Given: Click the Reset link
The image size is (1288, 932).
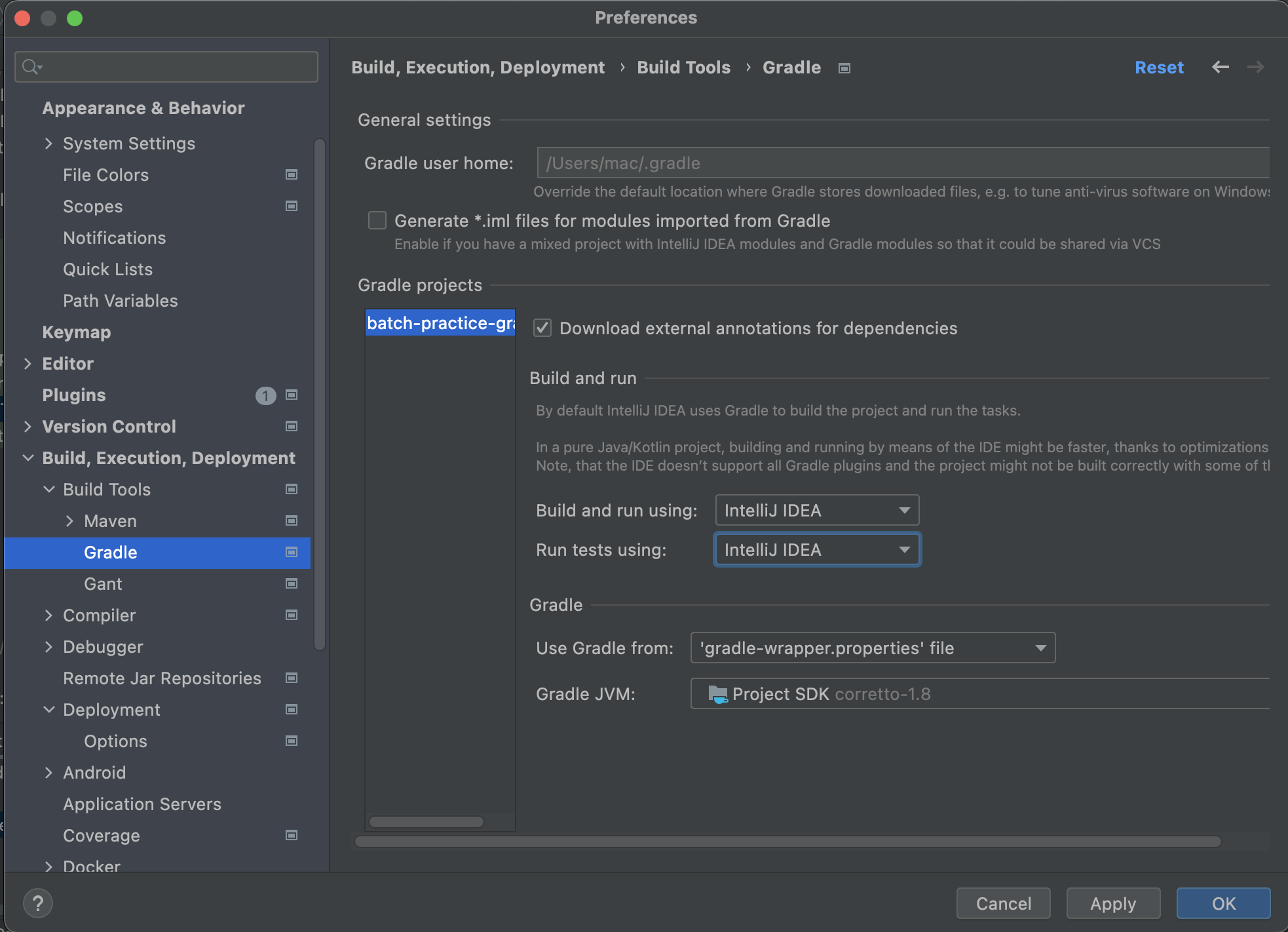Looking at the screenshot, I should point(1158,68).
